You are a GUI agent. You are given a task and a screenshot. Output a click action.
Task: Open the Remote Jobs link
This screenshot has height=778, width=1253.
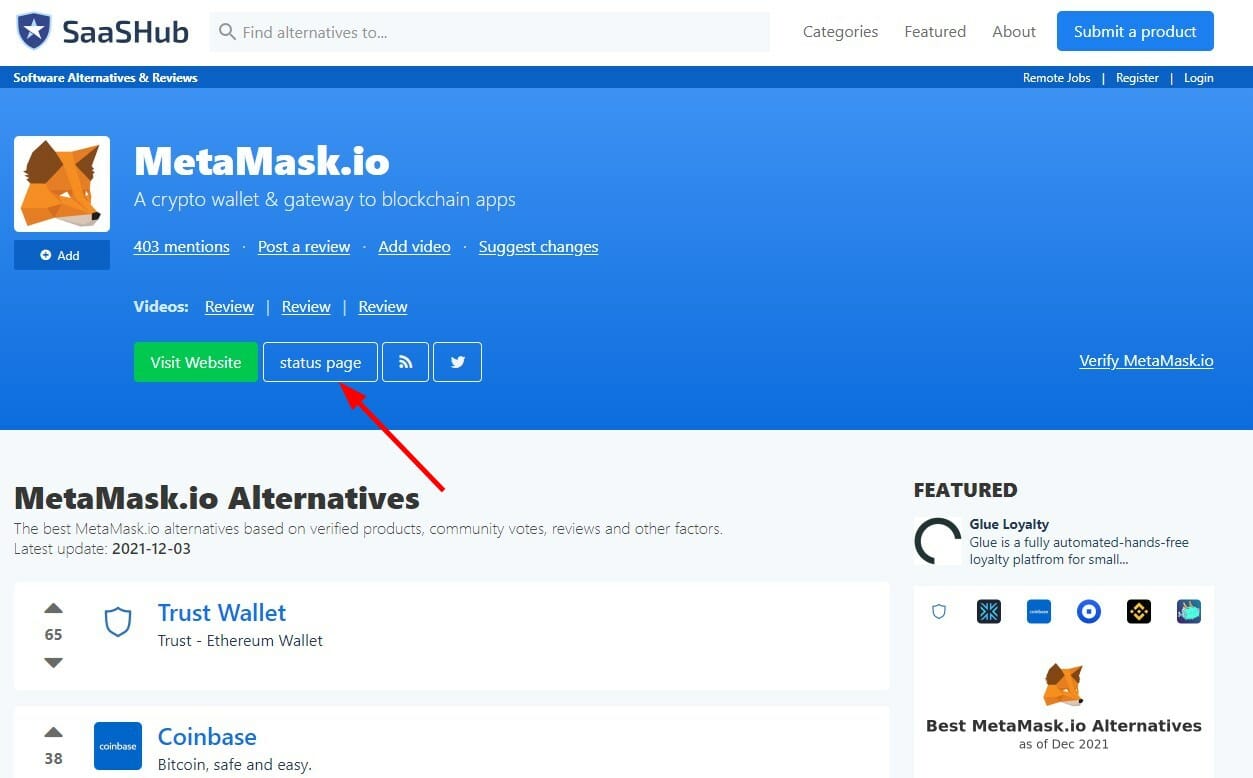(1057, 77)
